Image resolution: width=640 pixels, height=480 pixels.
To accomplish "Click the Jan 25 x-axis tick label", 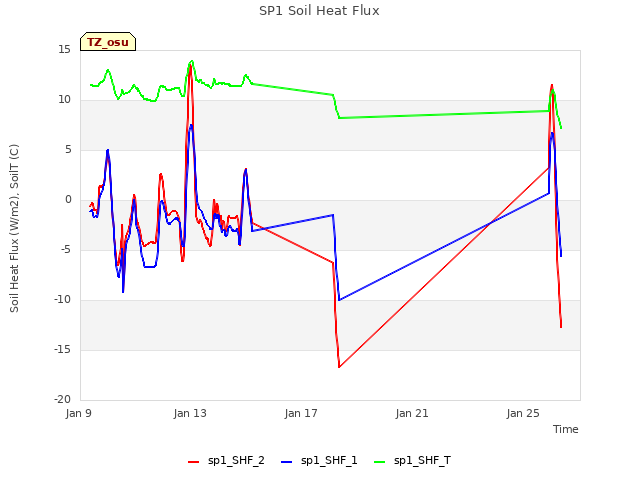I will coord(523,413).
